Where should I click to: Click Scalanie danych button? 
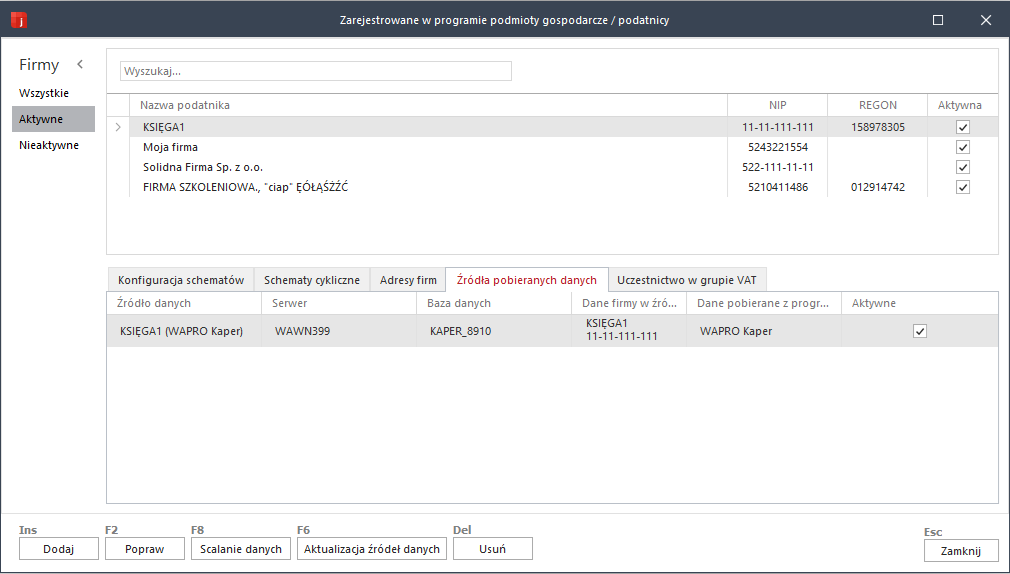[x=241, y=549]
